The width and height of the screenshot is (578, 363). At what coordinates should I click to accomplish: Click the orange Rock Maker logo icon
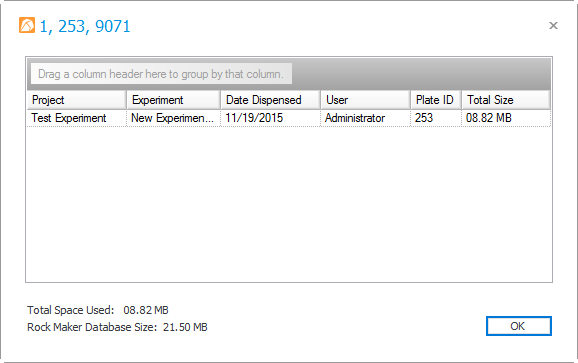(27, 25)
